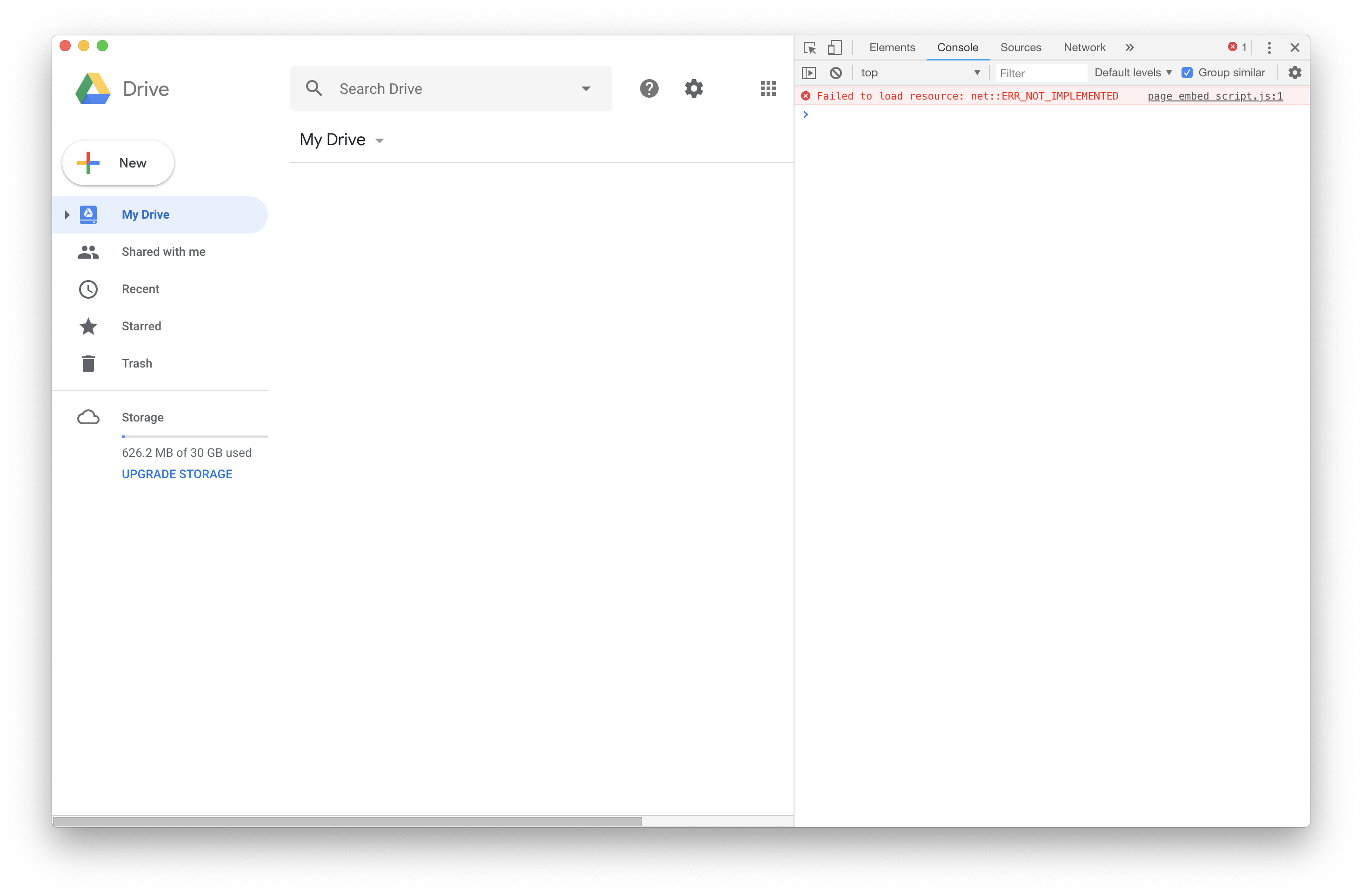Select the inspect element cursor tool
This screenshot has height=896, width=1362.
(x=810, y=47)
